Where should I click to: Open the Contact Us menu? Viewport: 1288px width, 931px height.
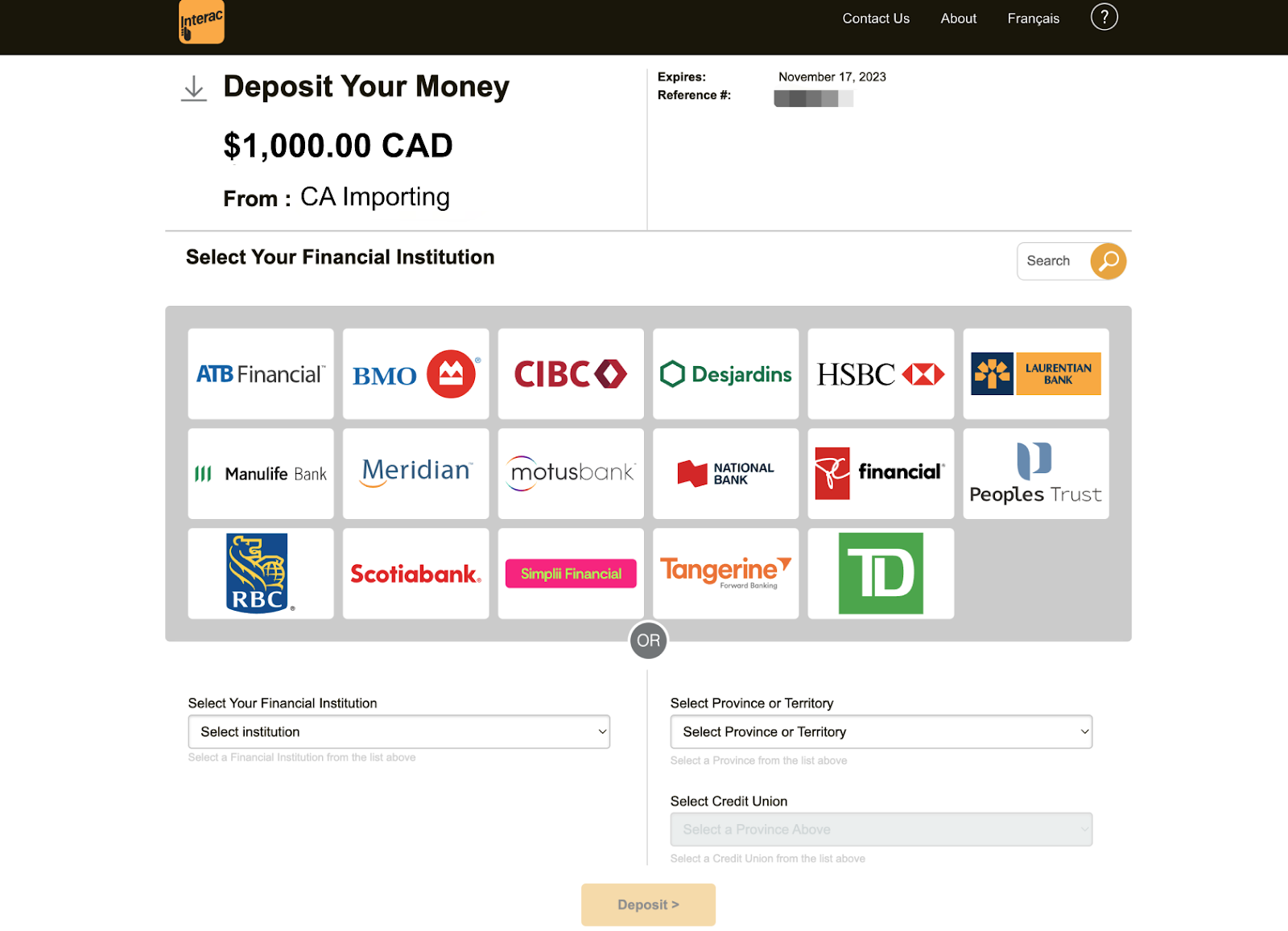875,18
